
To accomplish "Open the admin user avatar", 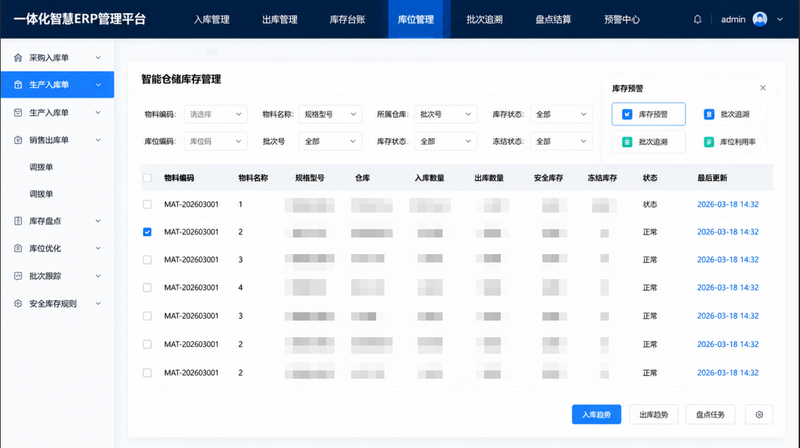I will pyautogui.click(x=760, y=19).
